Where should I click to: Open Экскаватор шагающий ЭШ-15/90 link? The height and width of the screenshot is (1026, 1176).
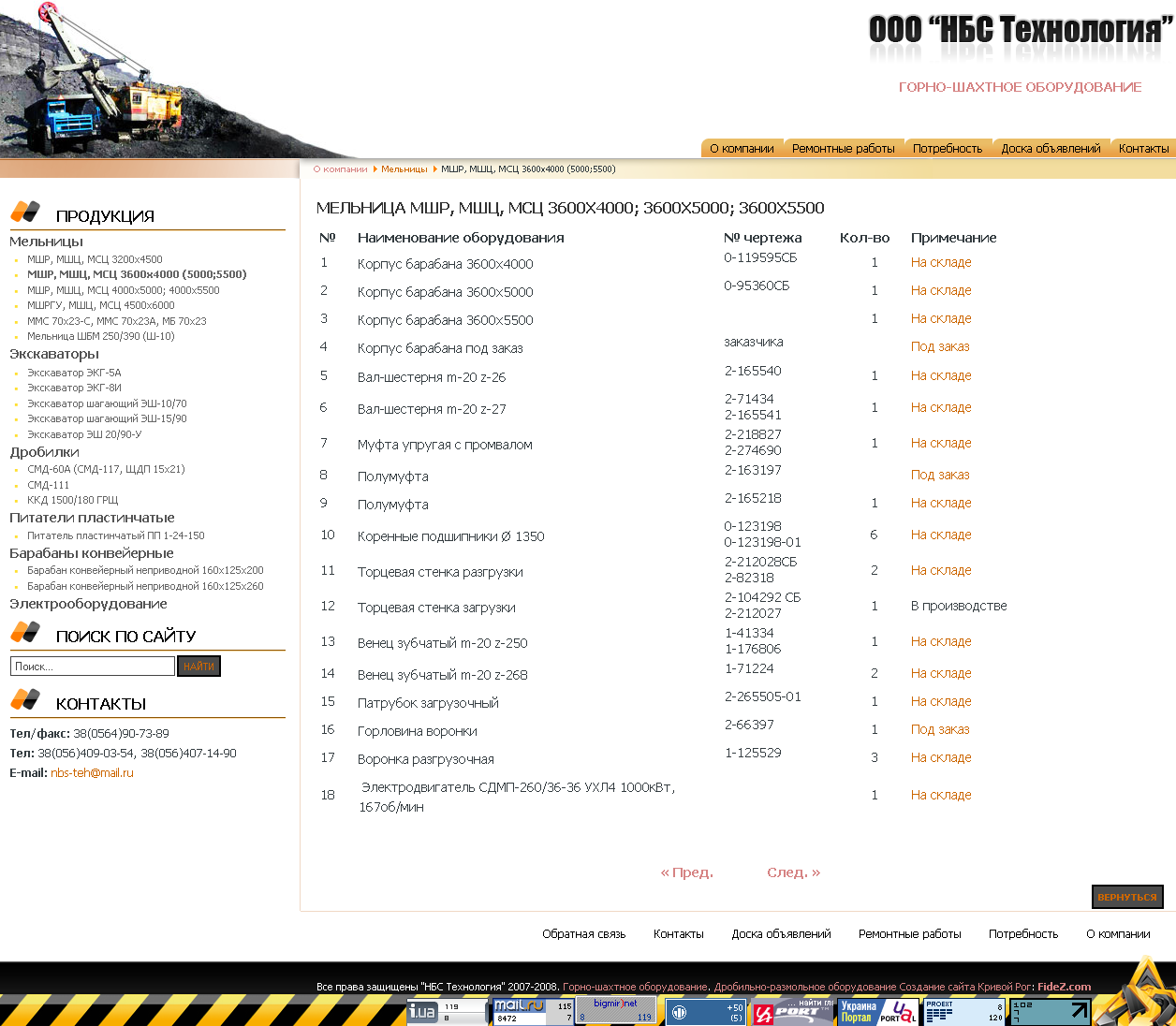pos(107,418)
